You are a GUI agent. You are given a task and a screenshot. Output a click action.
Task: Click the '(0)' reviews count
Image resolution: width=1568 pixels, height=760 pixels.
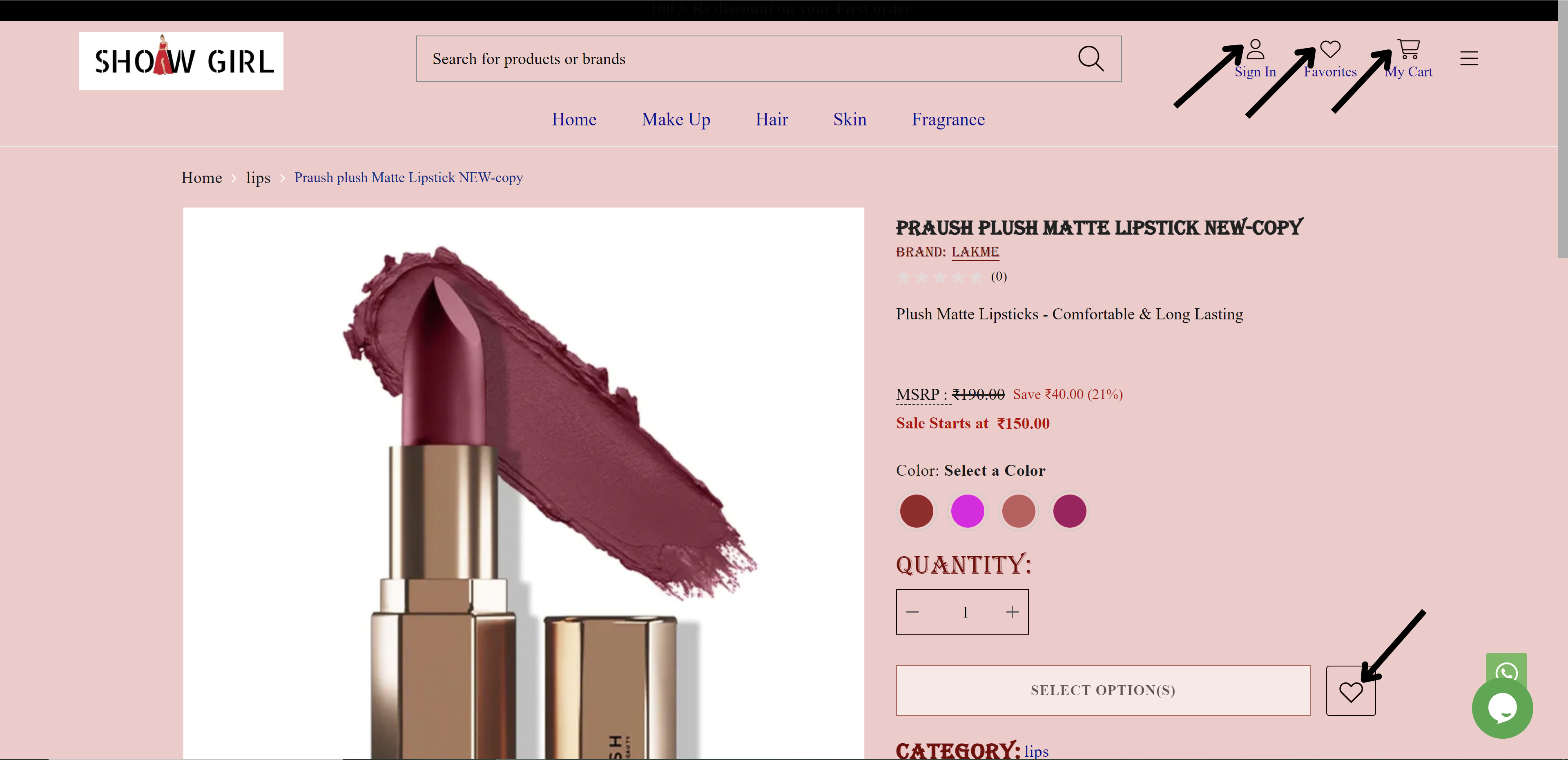(x=999, y=277)
